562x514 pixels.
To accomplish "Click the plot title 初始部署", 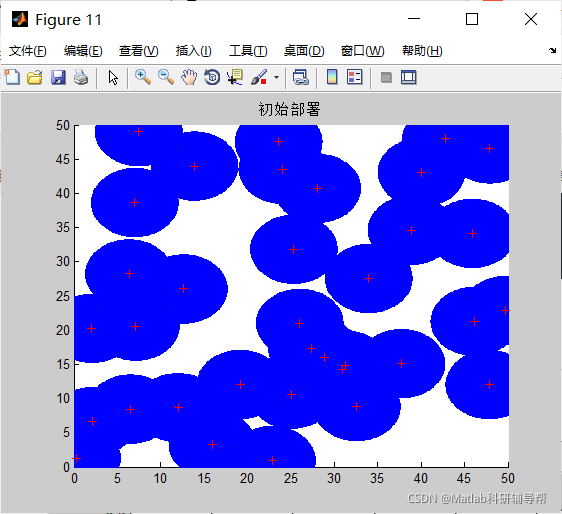I will click(x=289, y=109).
